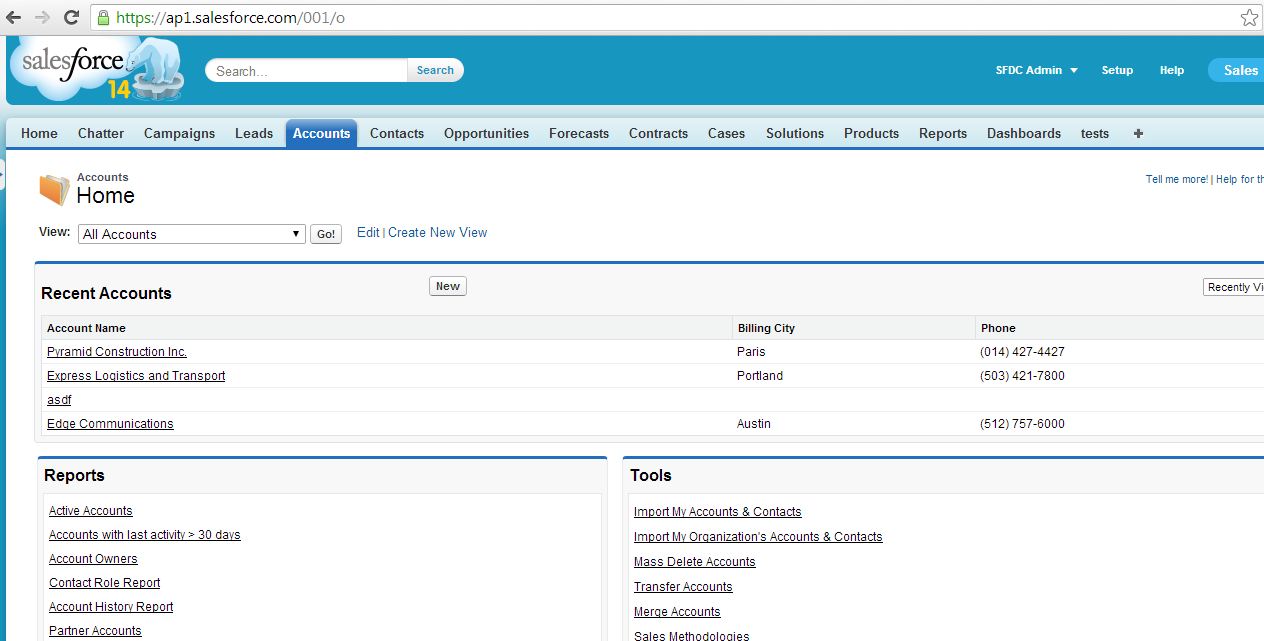Screen dimensions: 1264x641
Task: Open the Partner Accounts report
Action: pyautogui.click(x=95, y=631)
